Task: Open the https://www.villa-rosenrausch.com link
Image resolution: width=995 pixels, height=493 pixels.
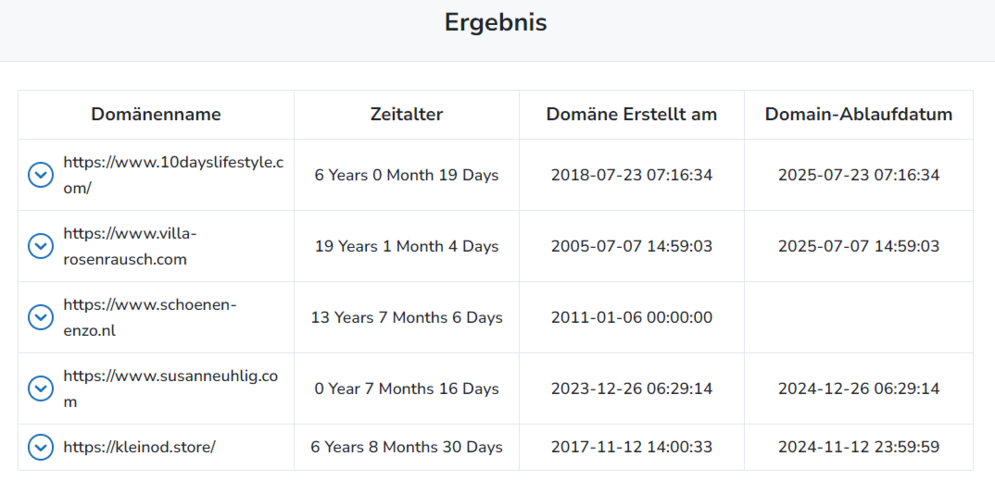Action: [130, 246]
